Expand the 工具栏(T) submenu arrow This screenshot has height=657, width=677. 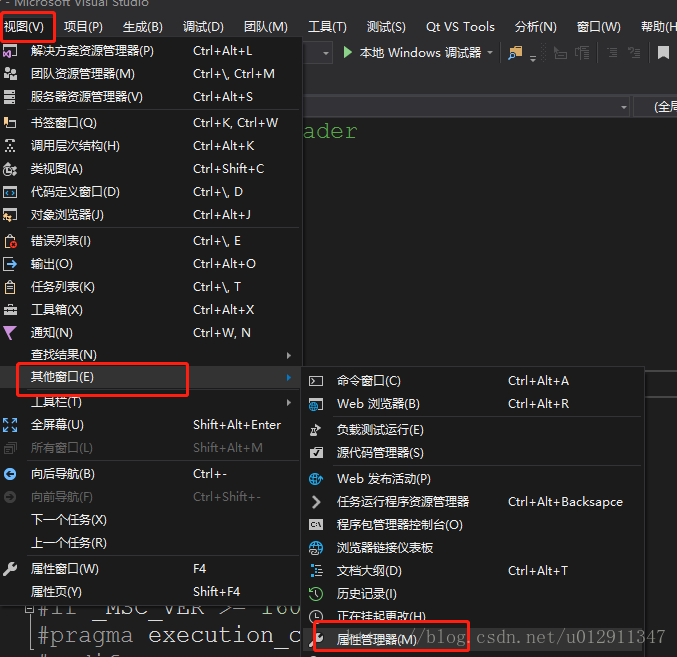(289, 402)
